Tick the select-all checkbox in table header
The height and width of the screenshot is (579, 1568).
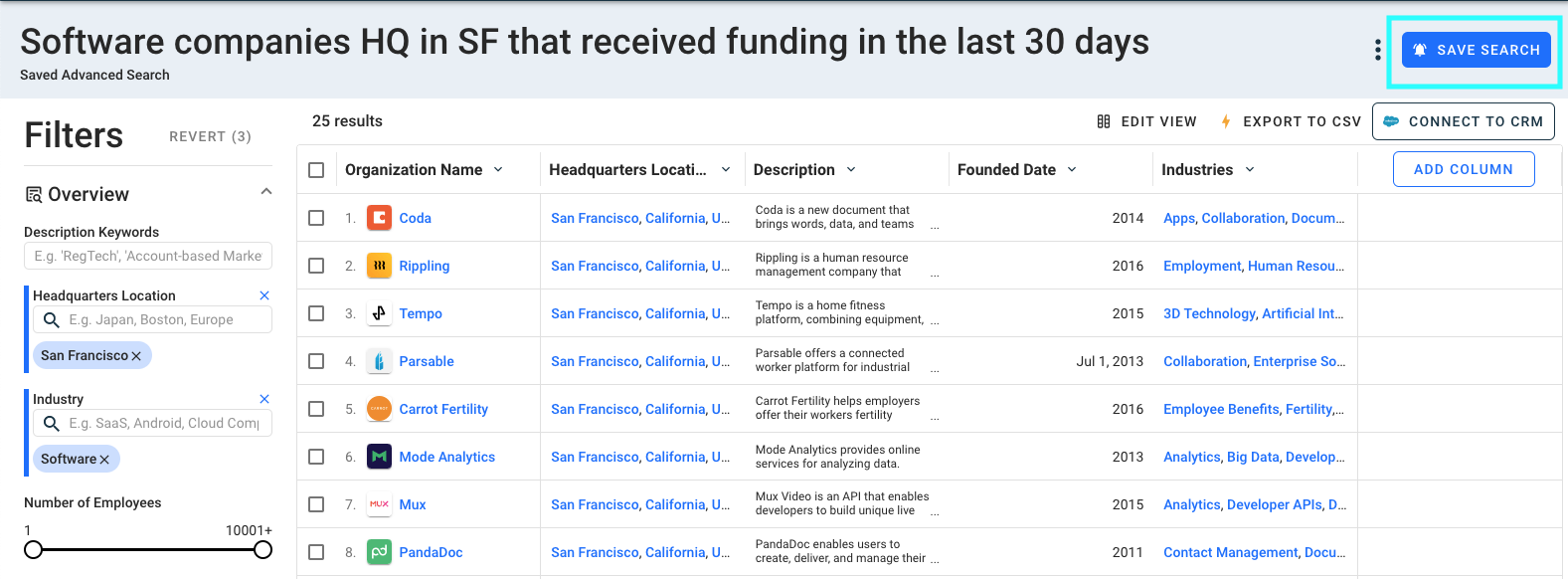(316, 170)
